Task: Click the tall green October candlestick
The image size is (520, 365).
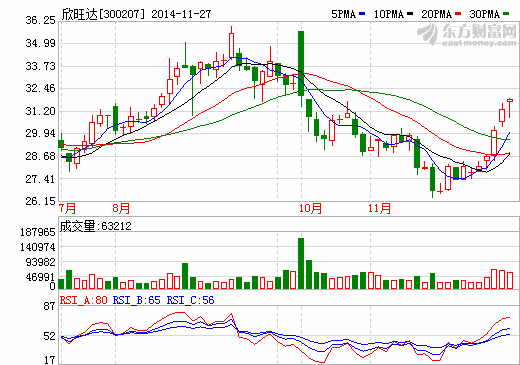Action: pyautogui.click(x=301, y=63)
